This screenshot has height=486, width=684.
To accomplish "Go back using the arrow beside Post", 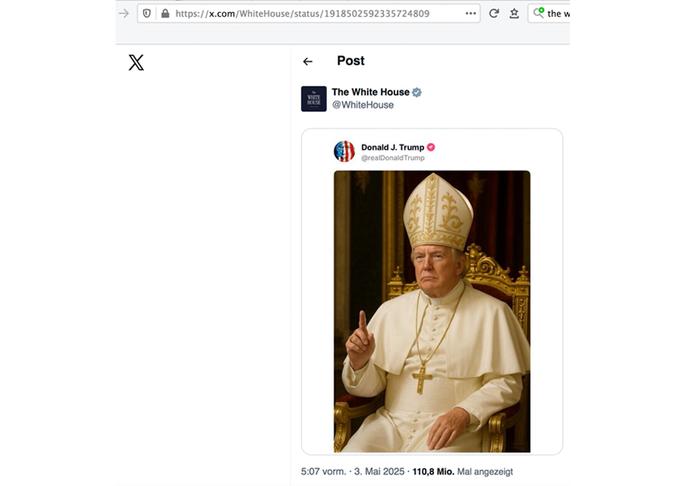I will point(307,62).
